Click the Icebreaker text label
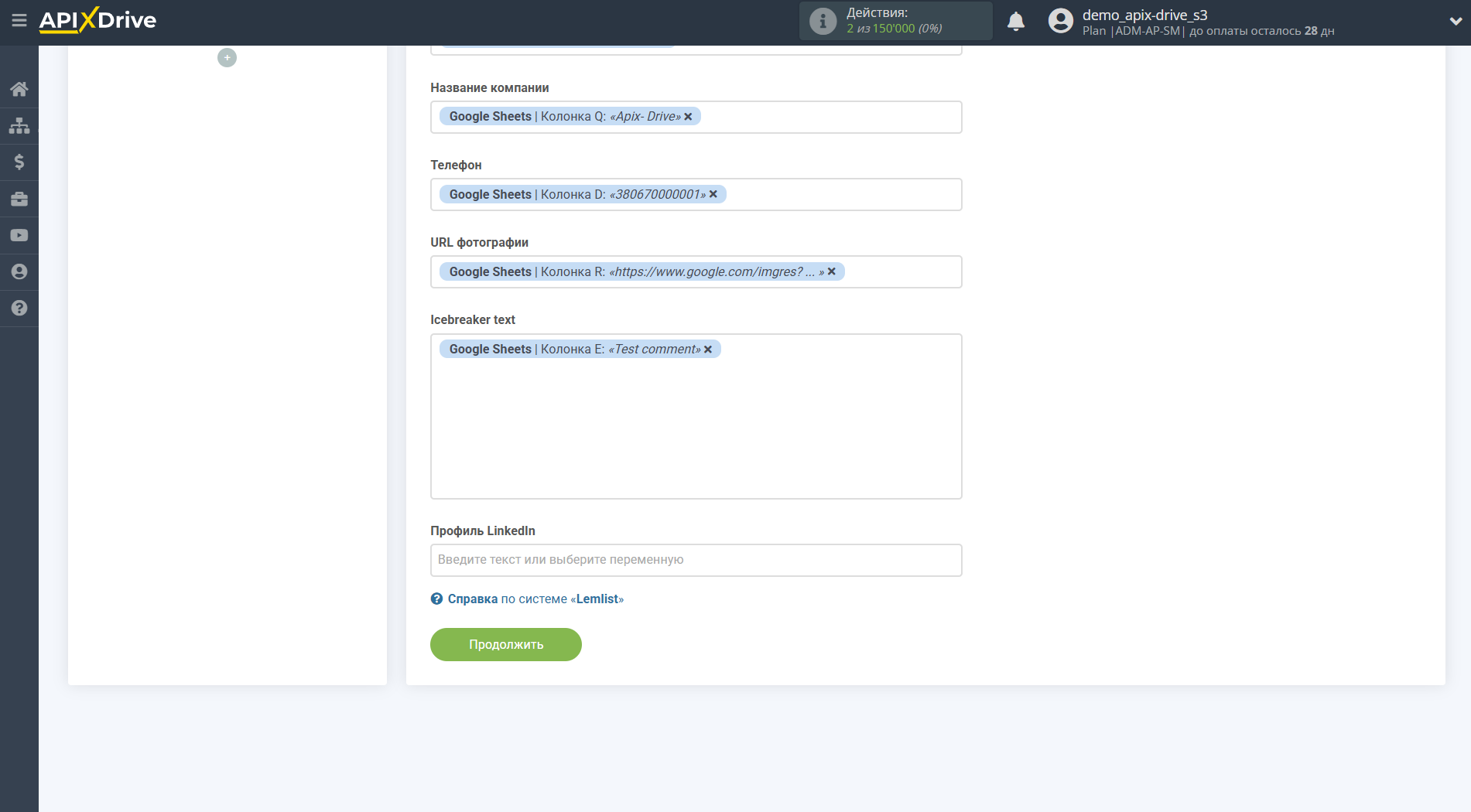The width and height of the screenshot is (1471, 812). [473, 319]
